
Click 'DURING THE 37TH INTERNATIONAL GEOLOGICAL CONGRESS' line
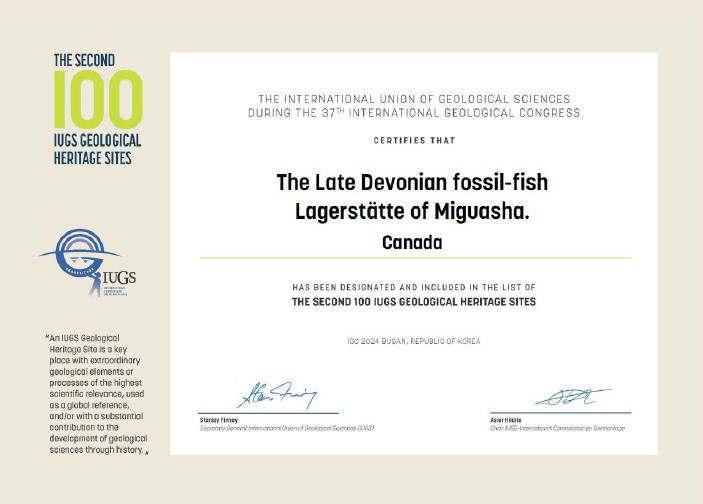coord(414,113)
